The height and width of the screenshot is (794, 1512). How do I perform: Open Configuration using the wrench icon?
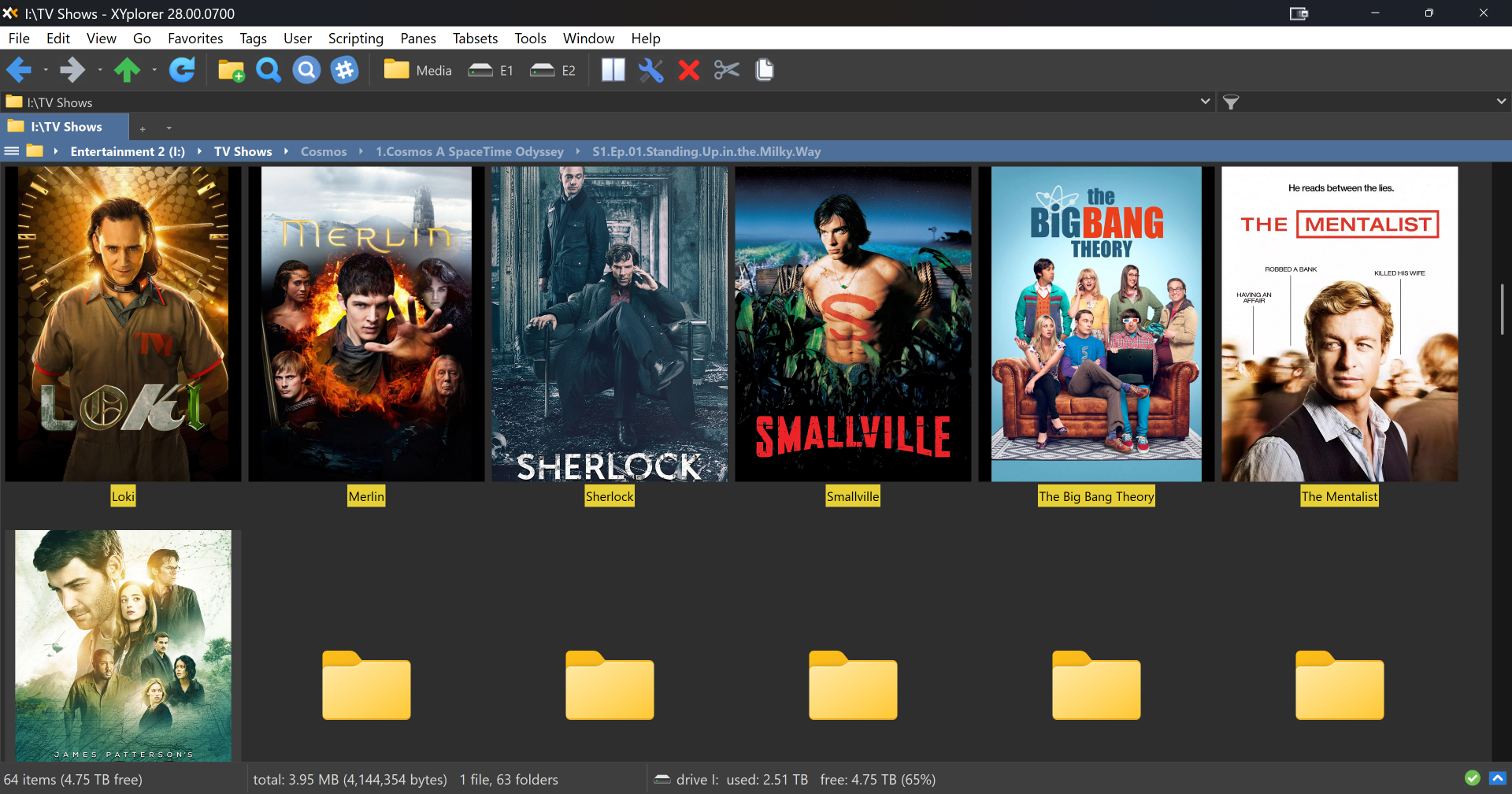pos(650,70)
